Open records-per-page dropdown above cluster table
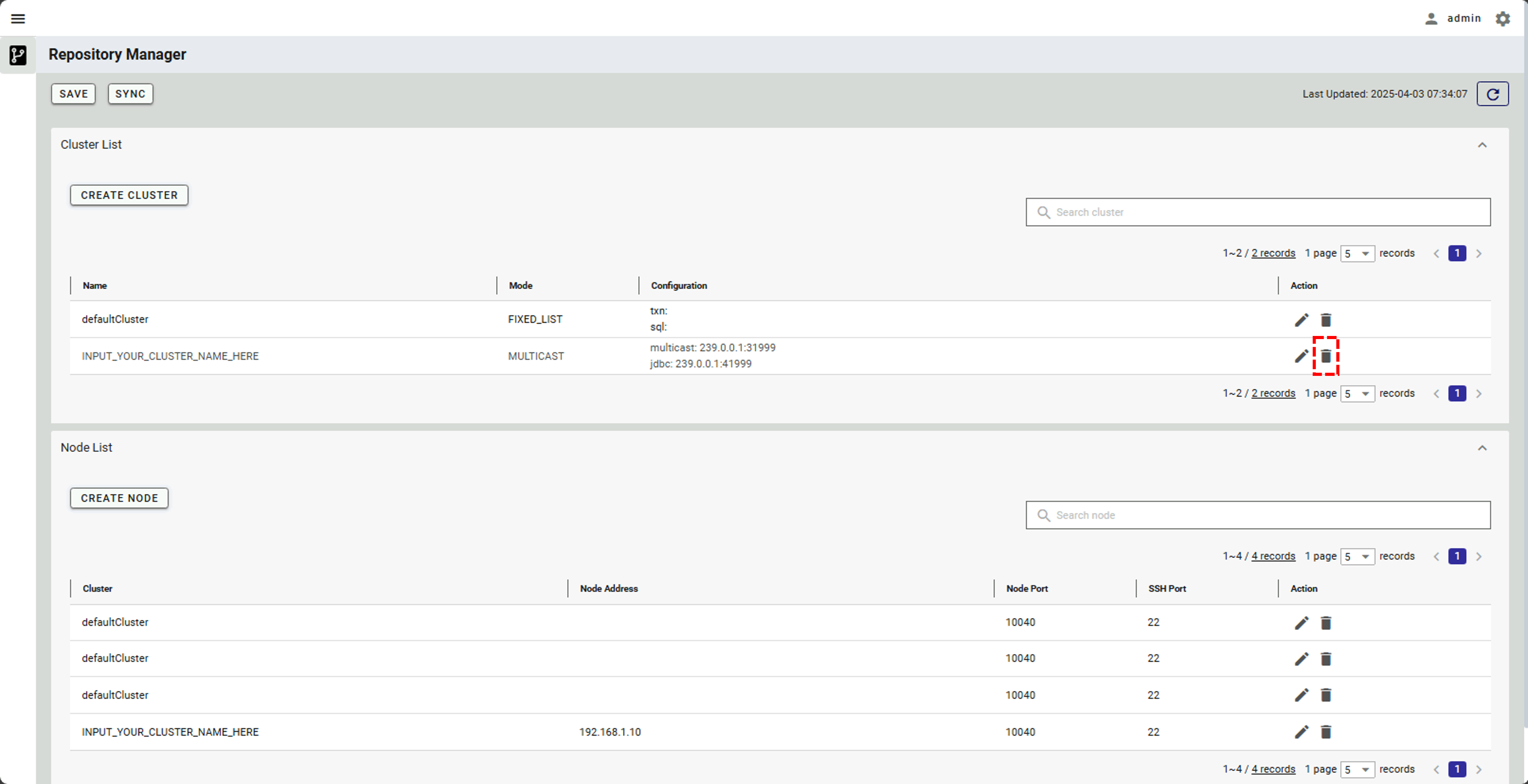 [1357, 254]
